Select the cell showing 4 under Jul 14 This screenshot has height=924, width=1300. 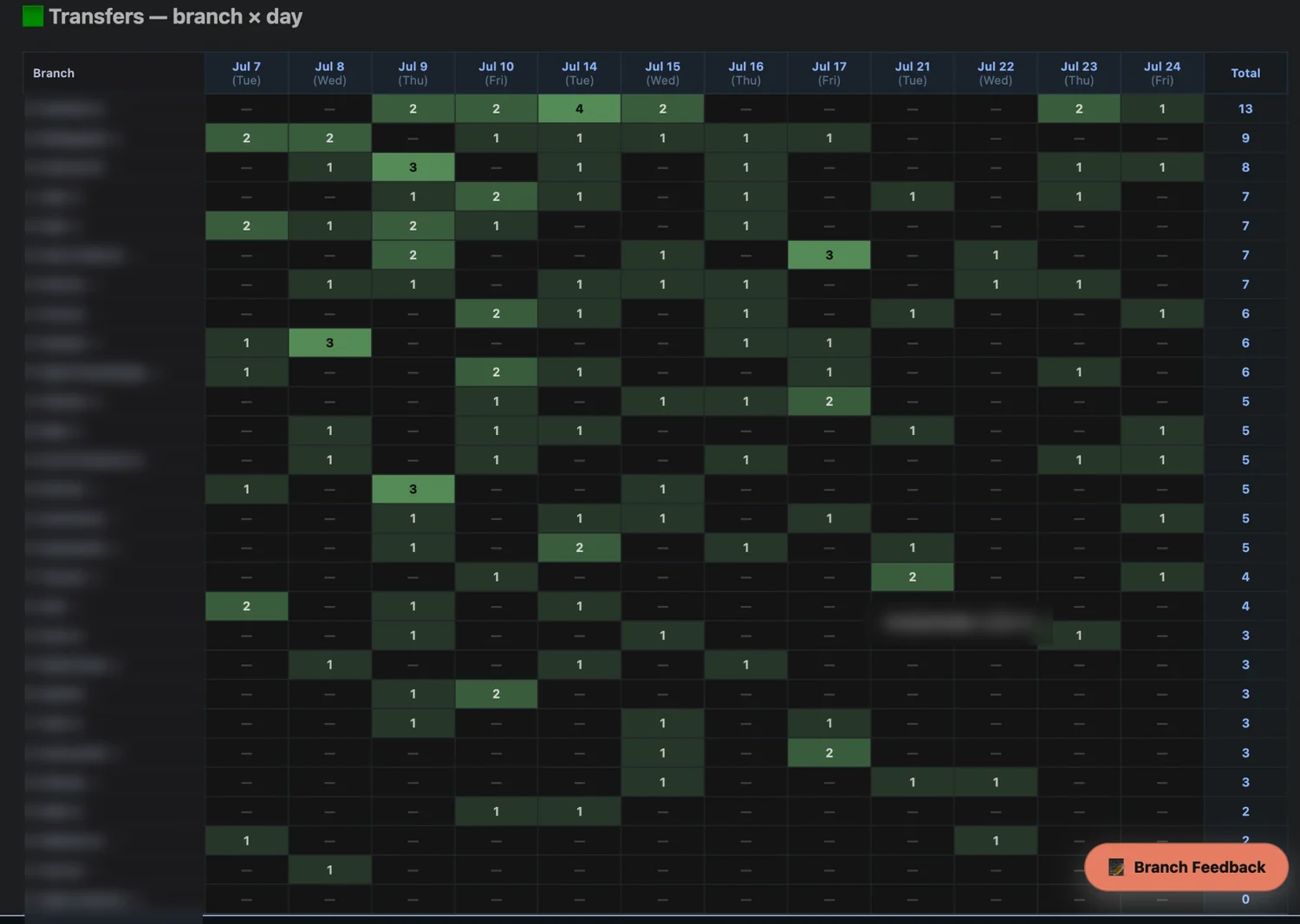(x=579, y=108)
